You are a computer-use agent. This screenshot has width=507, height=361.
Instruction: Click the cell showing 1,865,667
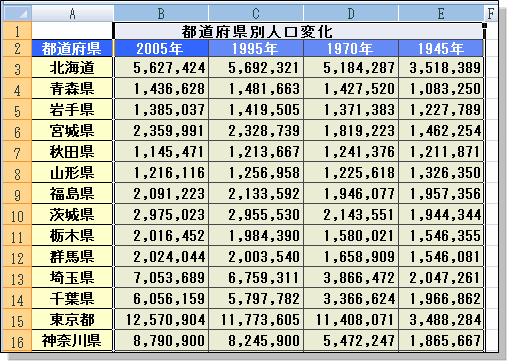441,341
